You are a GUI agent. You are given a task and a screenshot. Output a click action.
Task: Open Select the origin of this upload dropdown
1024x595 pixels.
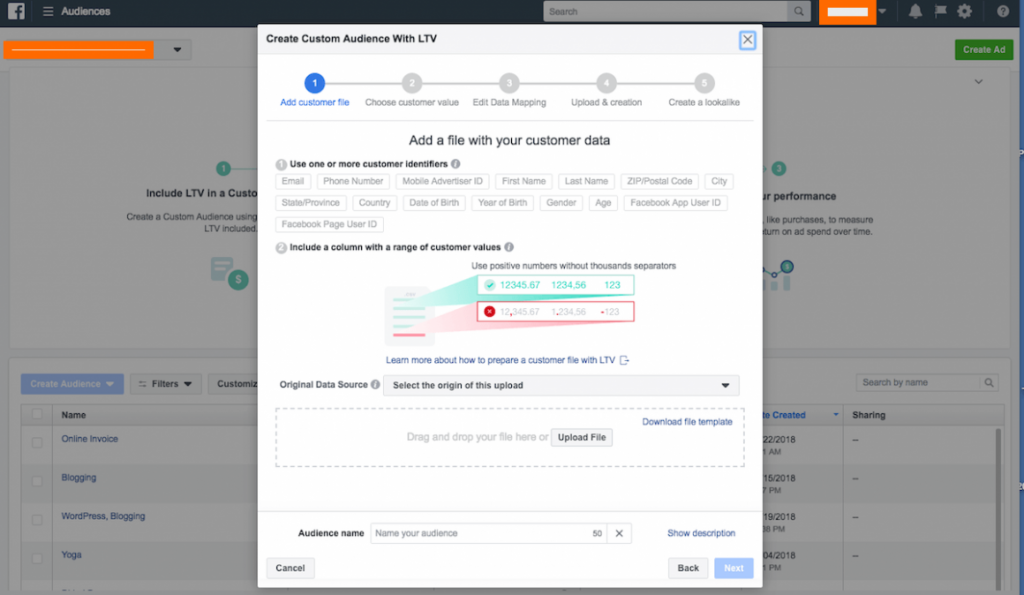[x=561, y=385]
